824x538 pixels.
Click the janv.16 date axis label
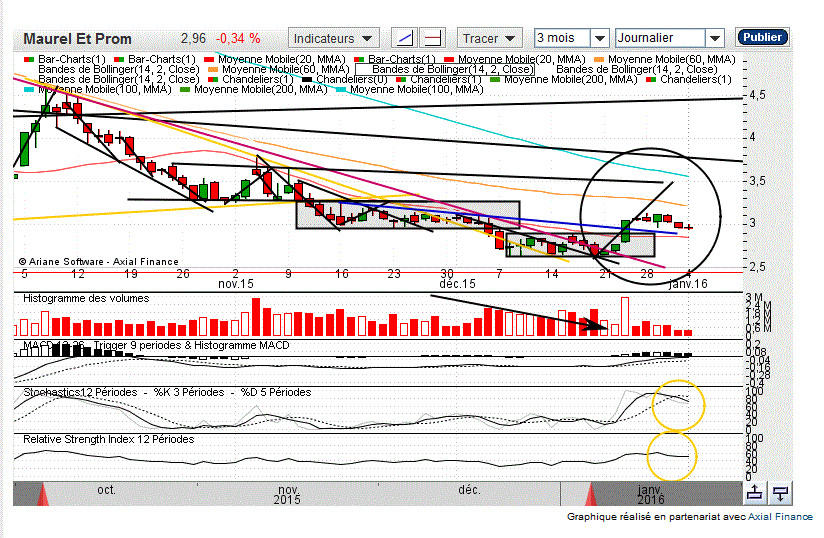click(x=688, y=284)
